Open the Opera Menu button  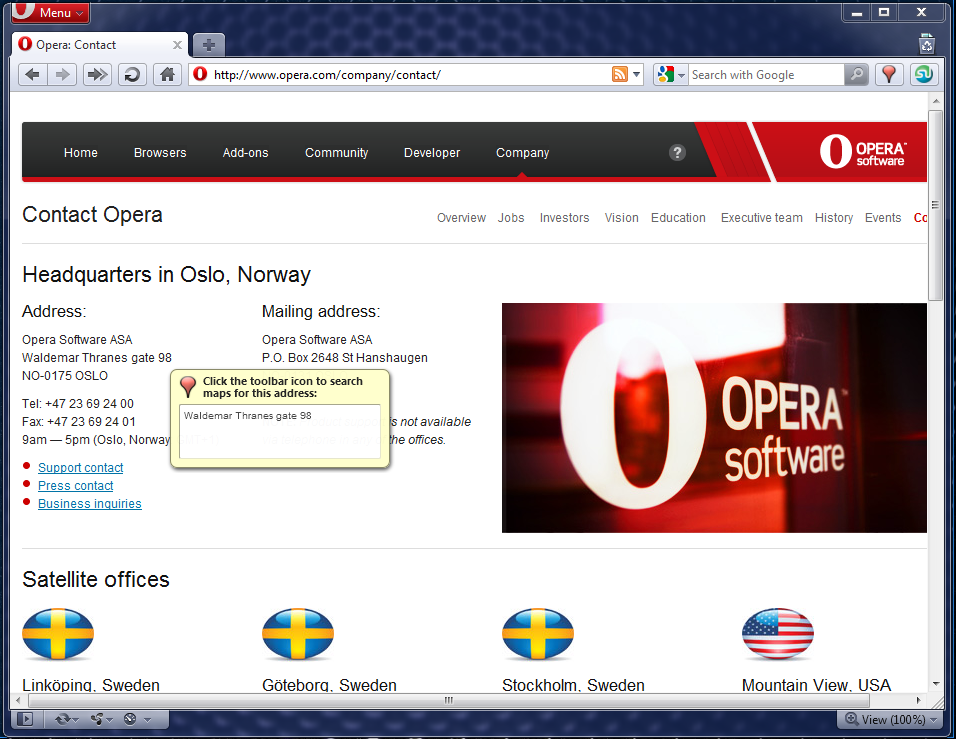[x=51, y=12]
